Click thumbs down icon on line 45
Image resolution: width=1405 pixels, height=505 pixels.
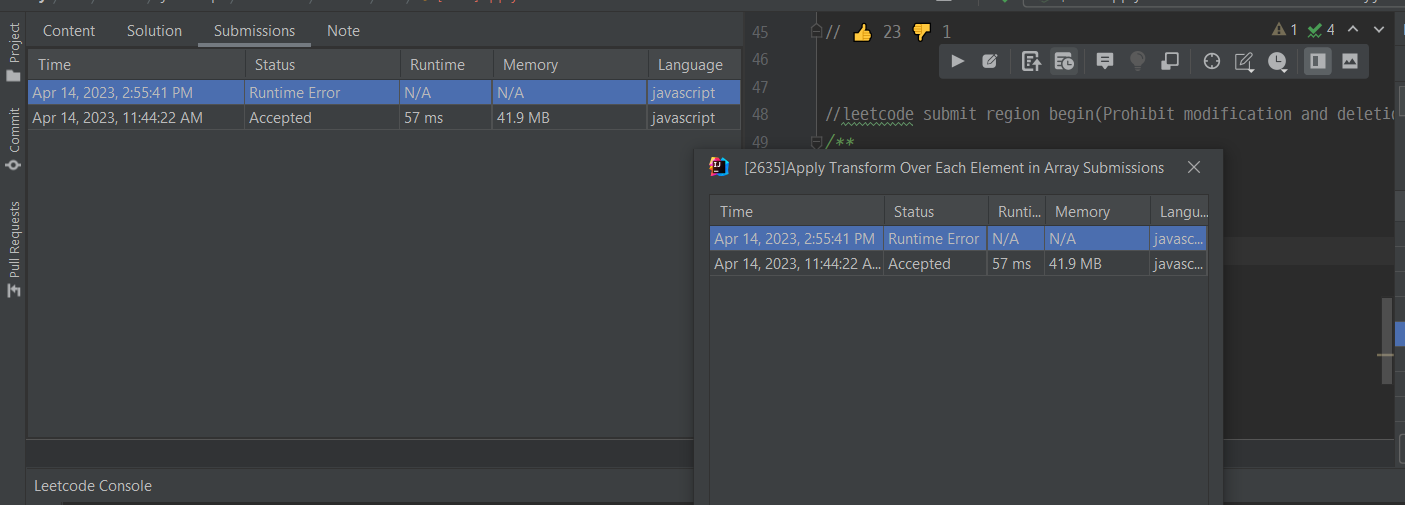pos(921,32)
